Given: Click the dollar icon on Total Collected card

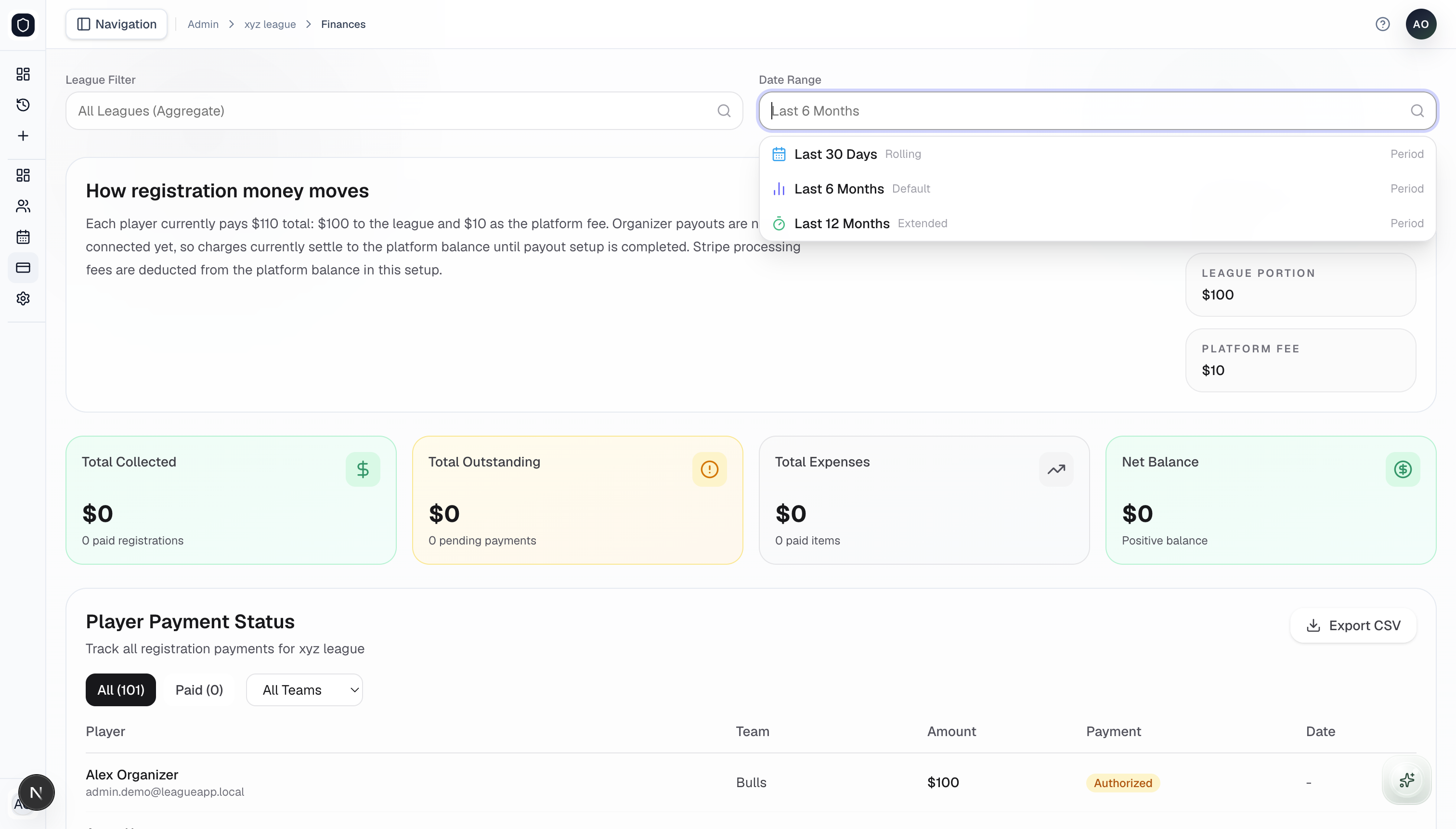Looking at the screenshot, I should click(363, 469).
